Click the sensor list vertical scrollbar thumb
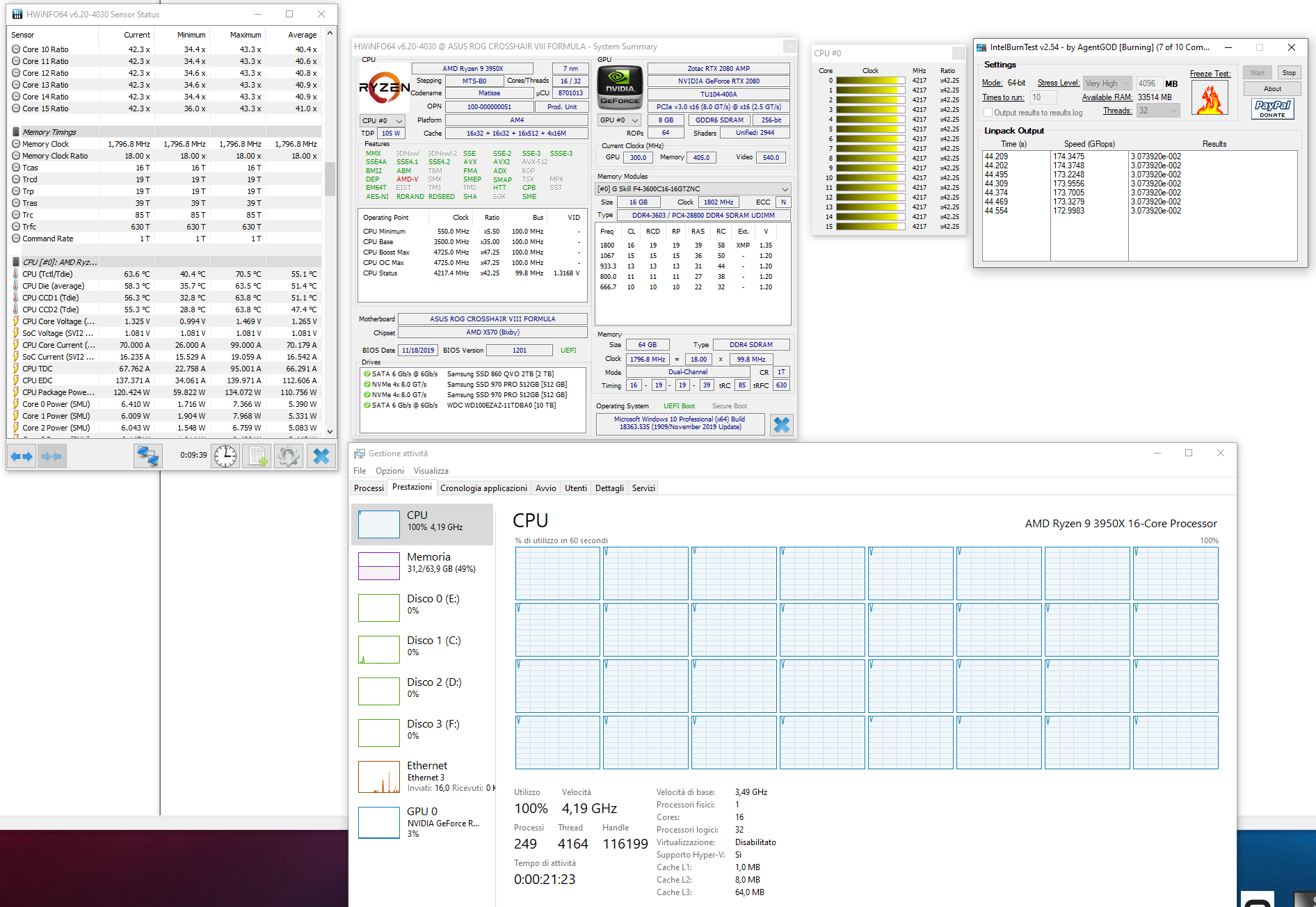Screen dimensions: 1316x907 pyautogui.click(x=330, y=179)
